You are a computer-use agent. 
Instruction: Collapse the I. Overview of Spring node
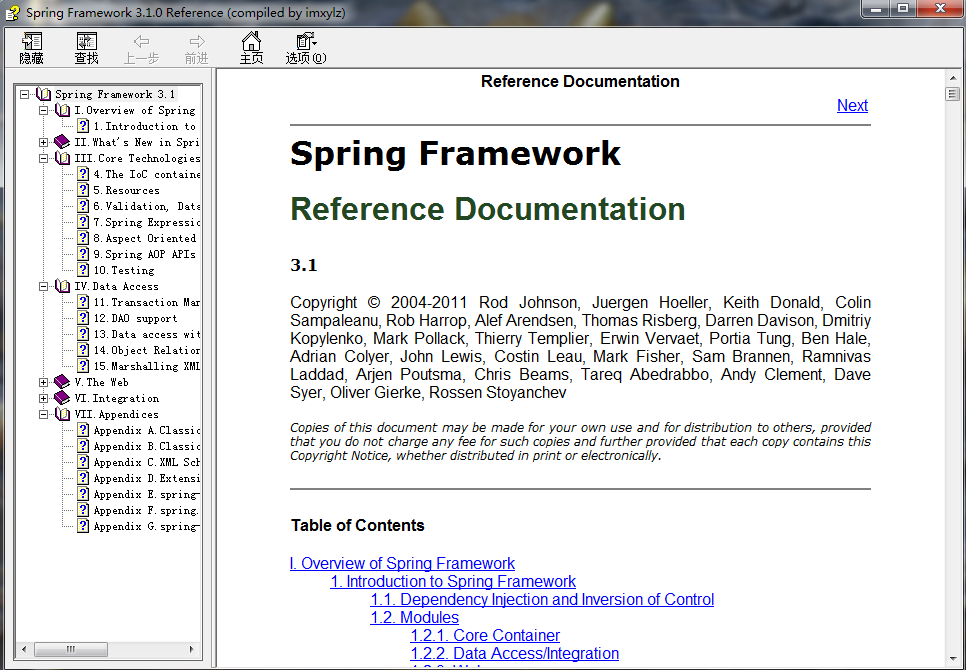pos(44,110)
